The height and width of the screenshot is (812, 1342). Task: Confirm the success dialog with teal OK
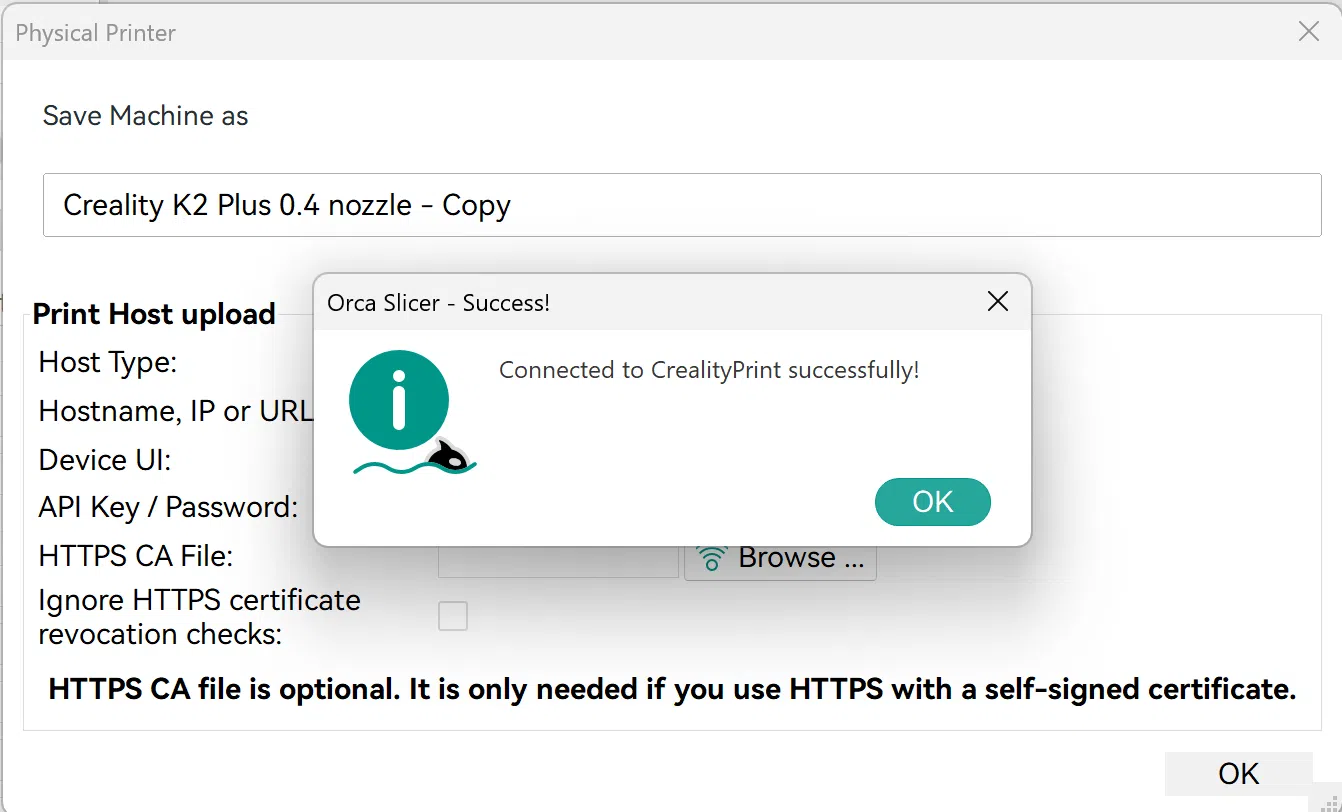[932, 502]
